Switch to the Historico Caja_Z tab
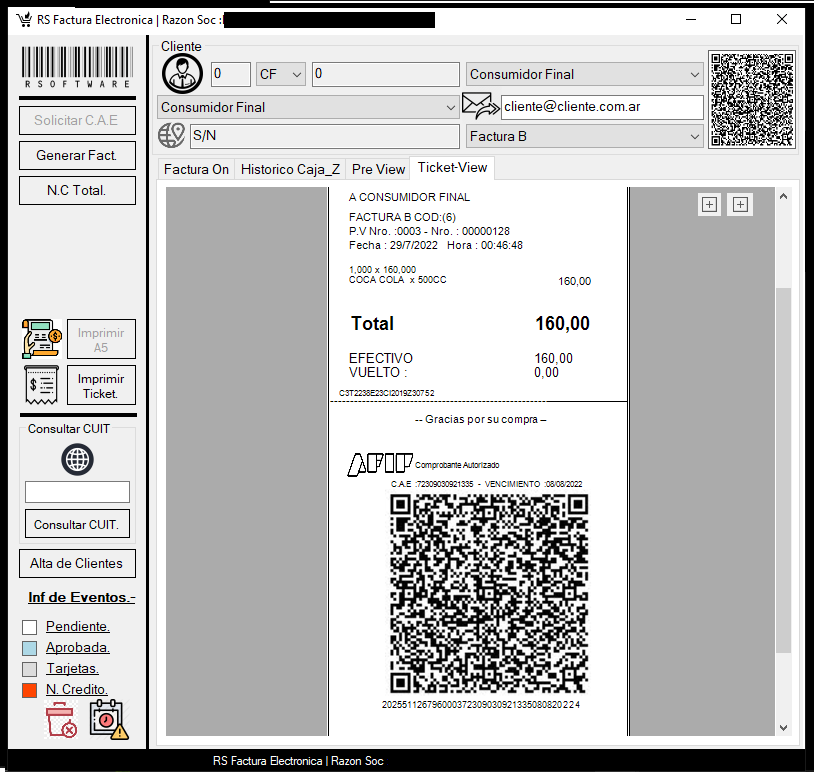The image size is (814, 776). [290, 169]
